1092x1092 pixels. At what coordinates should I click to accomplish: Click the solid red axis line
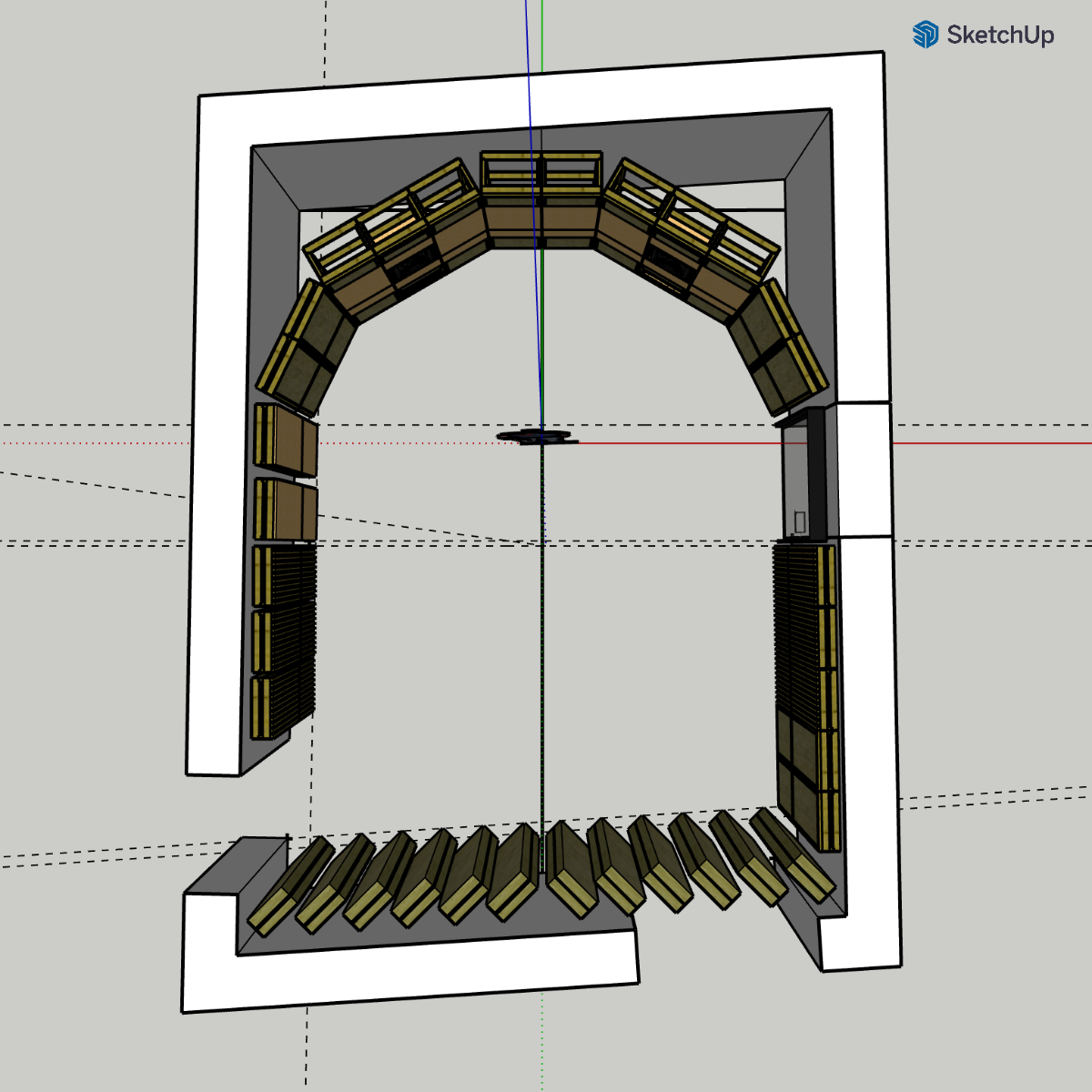coord(983,443)
